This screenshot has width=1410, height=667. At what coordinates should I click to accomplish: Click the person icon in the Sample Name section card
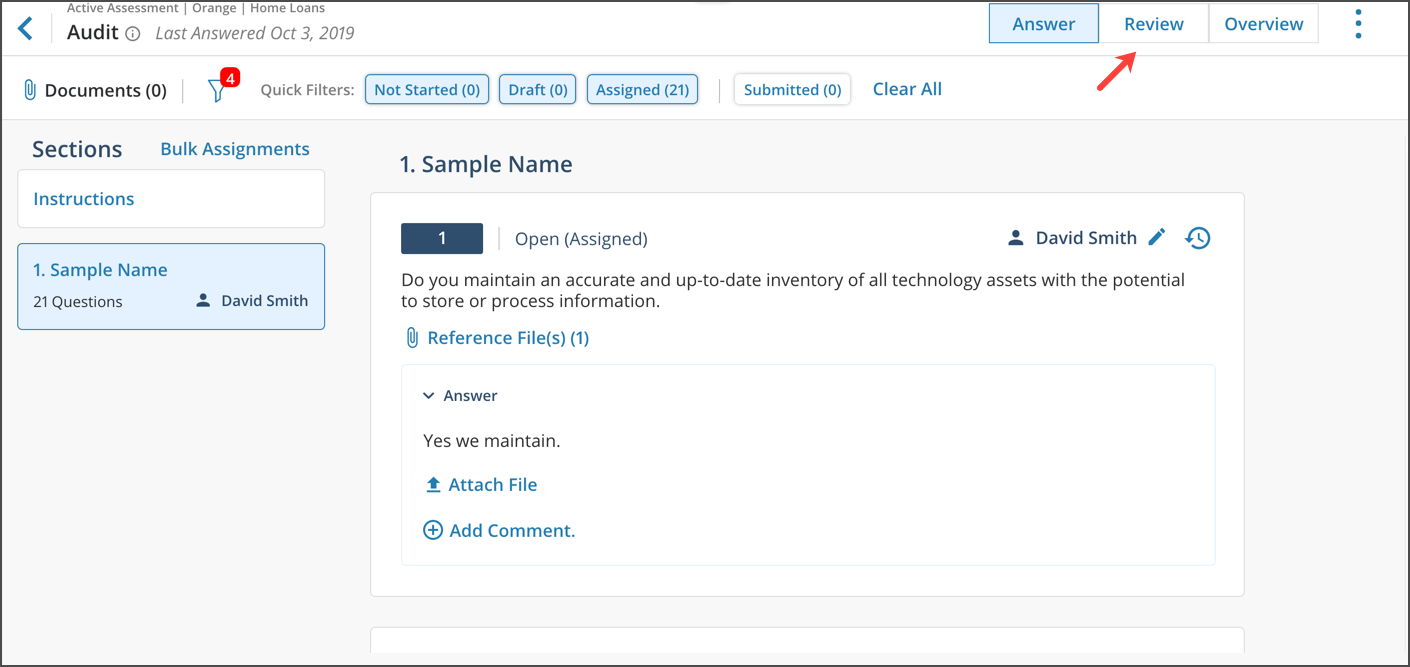pyautogui.click(x=203, y=300)
